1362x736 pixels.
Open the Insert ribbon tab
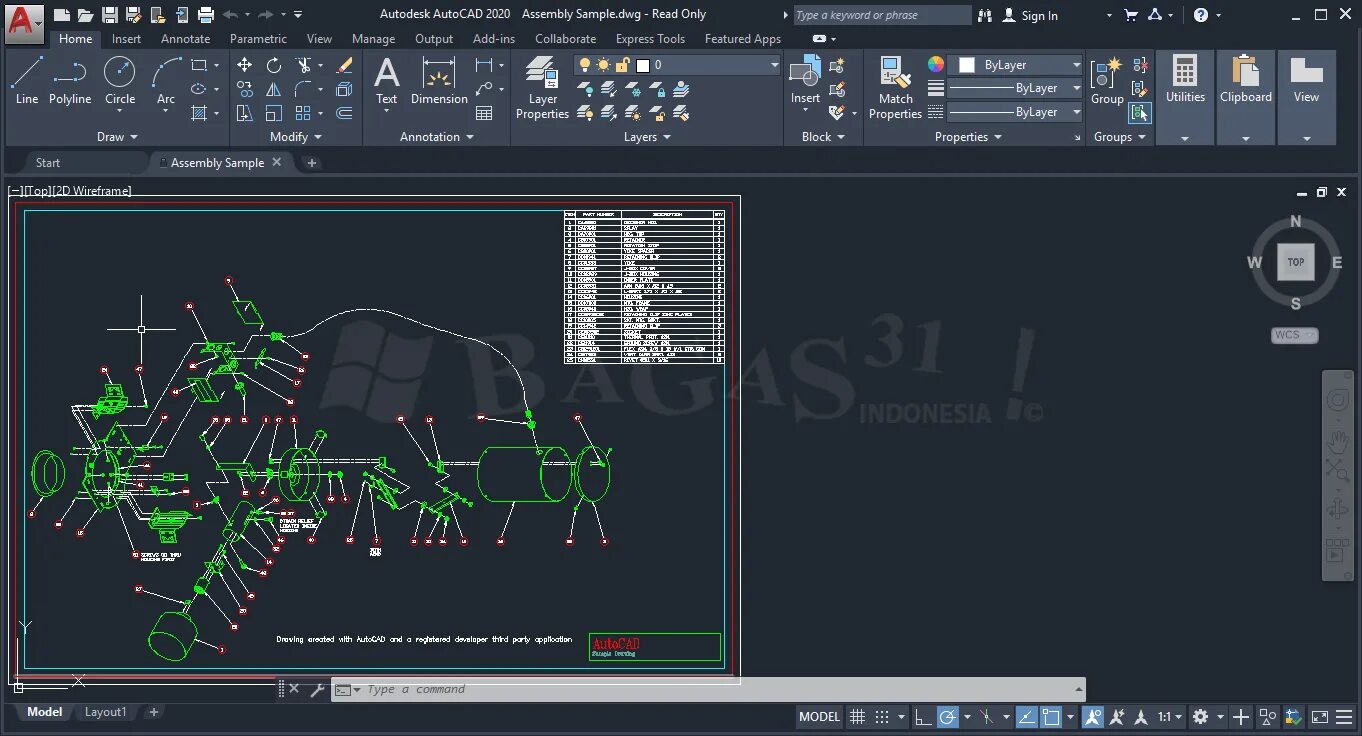coord(126,39)
